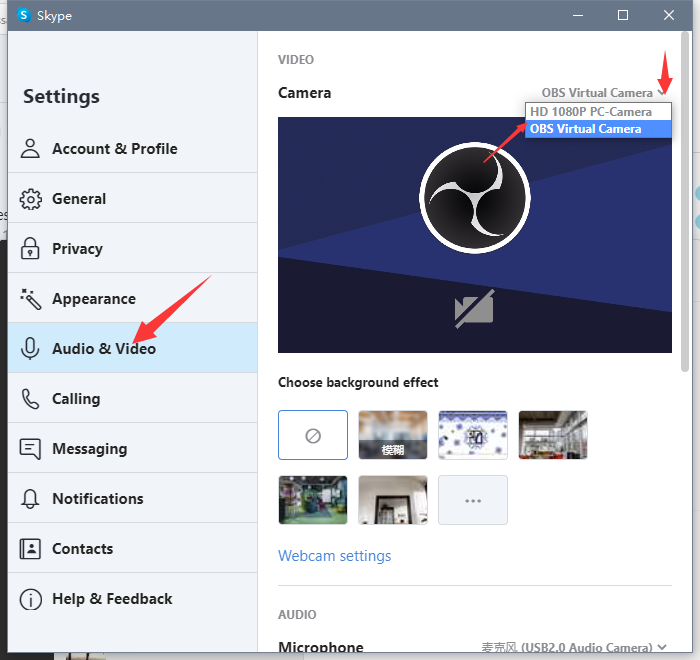Image resolution: width=700 pixels, height=660 pixels.
Task: Choose HD 1080P PC-Camera from list
Action: [x=598, y=112]
